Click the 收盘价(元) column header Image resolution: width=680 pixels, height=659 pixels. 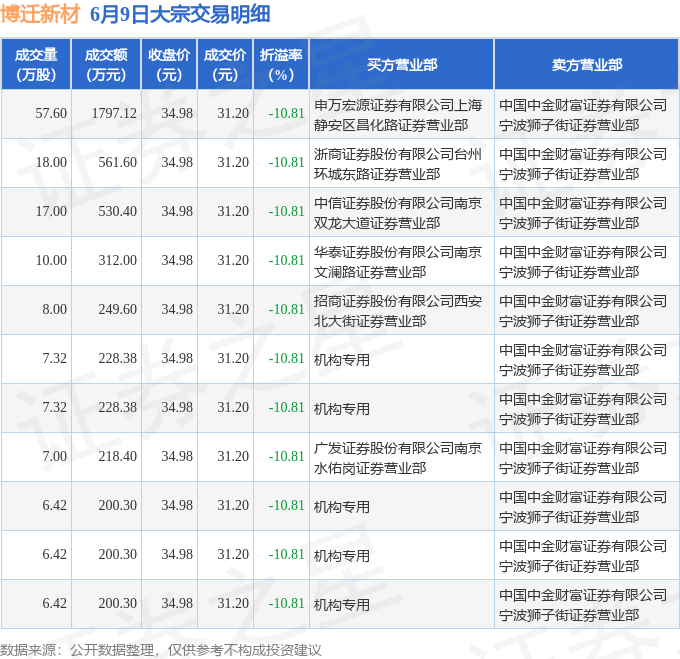(169, 65)
